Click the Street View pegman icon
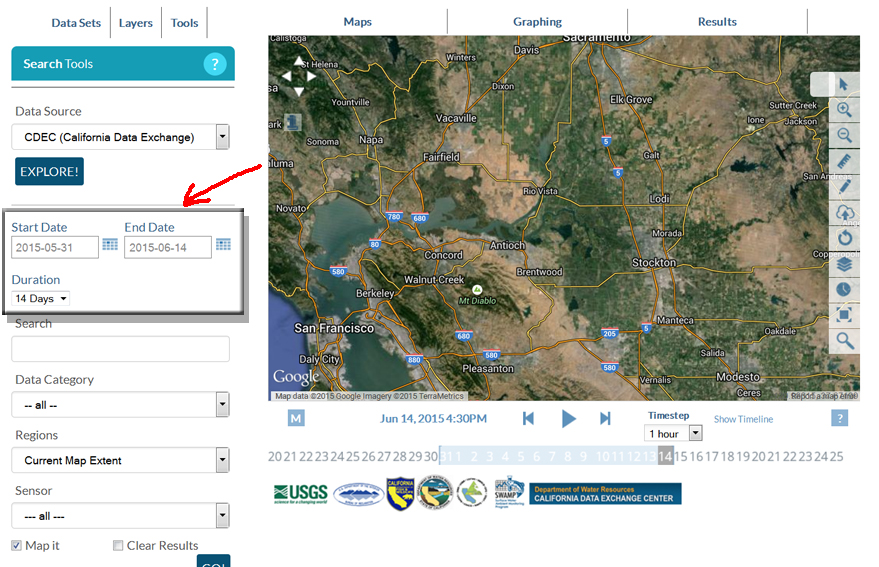Viewport: 879px width, 567px height. tap(293, 122)
